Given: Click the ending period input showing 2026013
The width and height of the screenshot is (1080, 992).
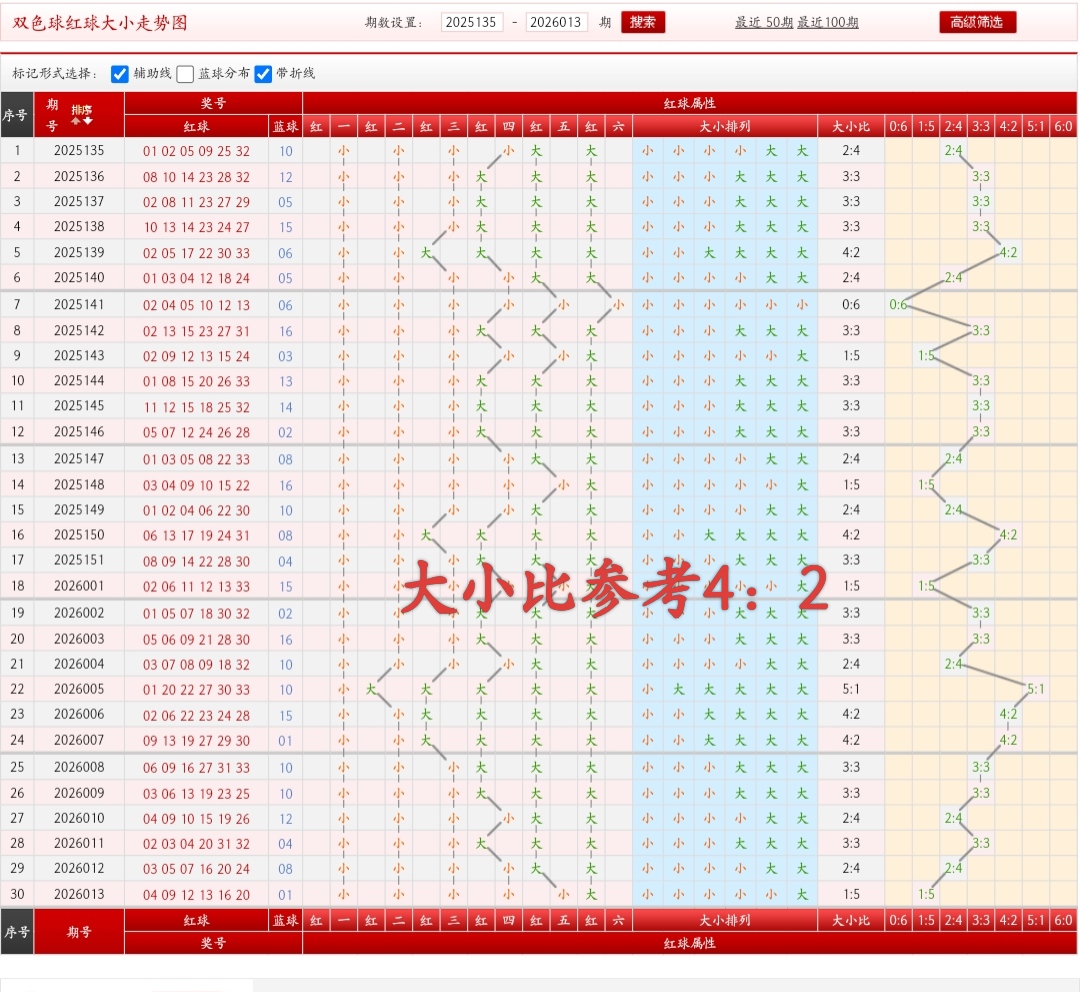Looking at the screenshot, I should click(557, 21).
